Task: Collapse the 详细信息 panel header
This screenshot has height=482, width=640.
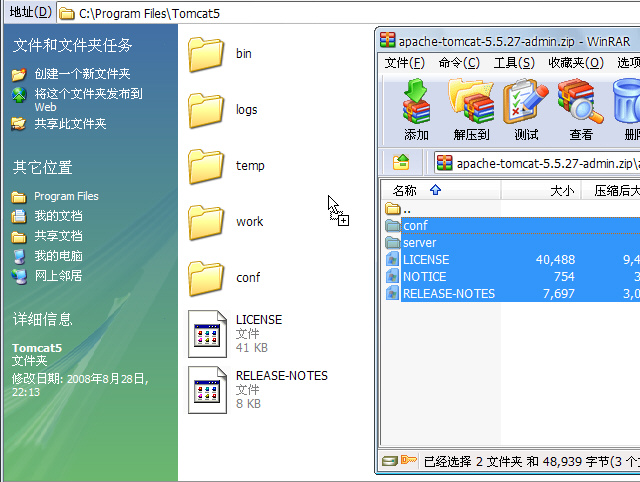Action: (42, 319)
